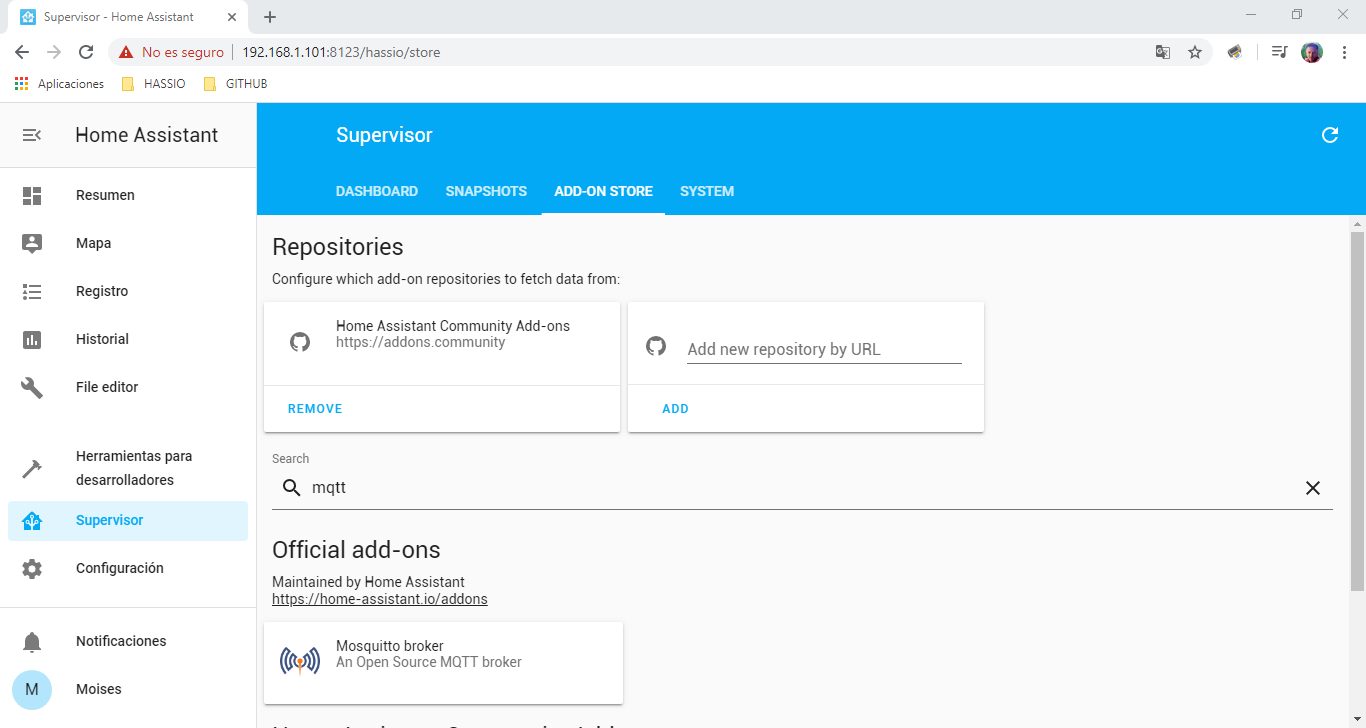The width and height of the screenshot is (1366, 728).
Task: Click the 'No es seguro' security warning
Action: click(x=171, y=52)
